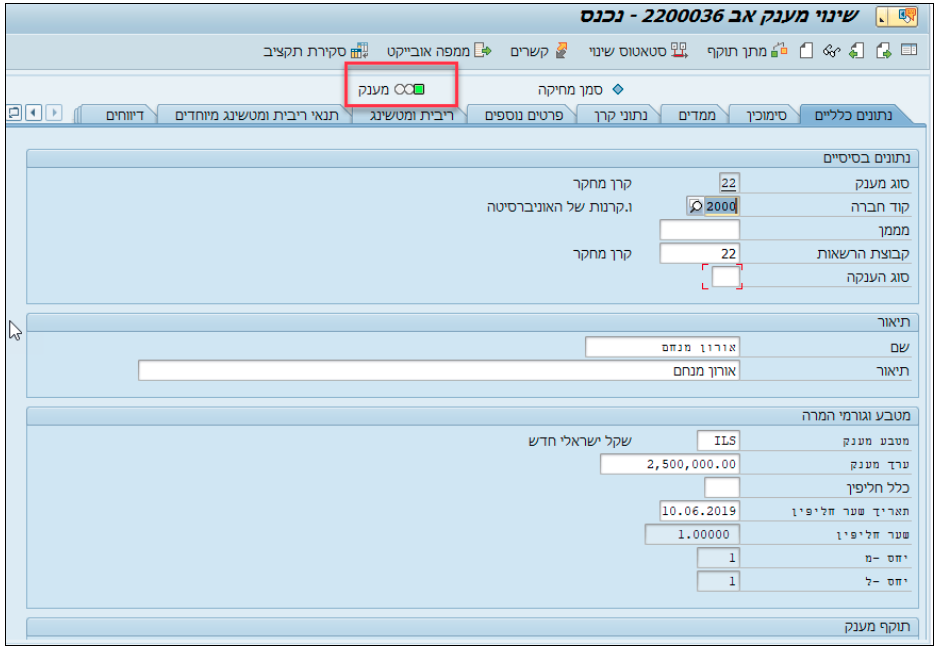Image resolution: width=936 pixels, height=648 pixels.
Task: Click קרן מחקר text beside סוג מענק
Action: coord(602,183)
